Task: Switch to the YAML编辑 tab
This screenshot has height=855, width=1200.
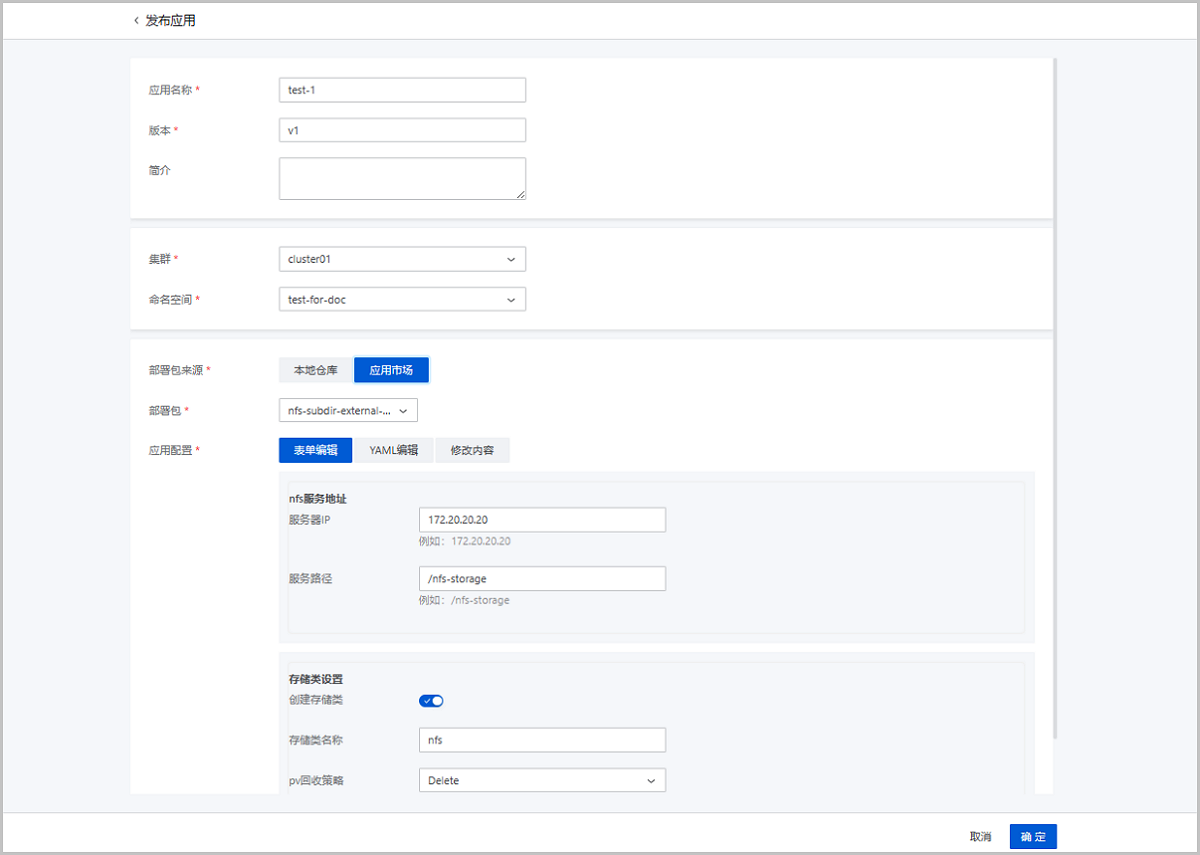Action: 393,450
